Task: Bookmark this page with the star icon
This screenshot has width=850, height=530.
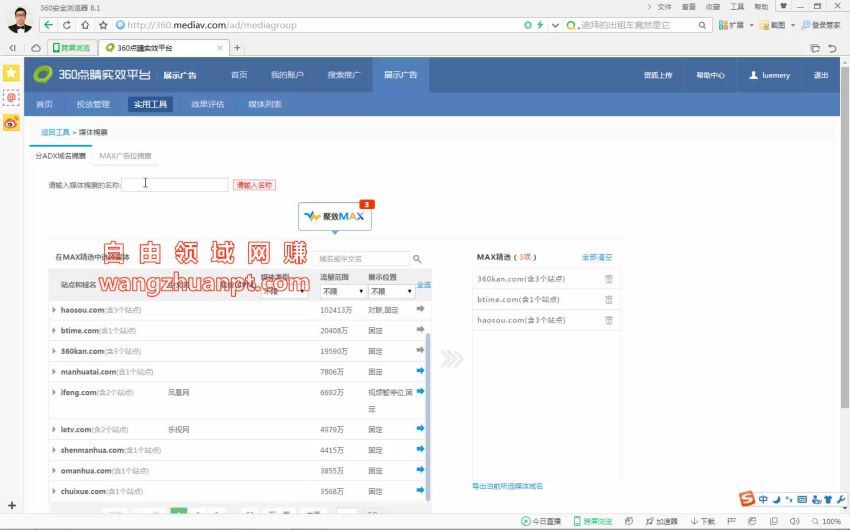Action: click(x=103, y=25)
